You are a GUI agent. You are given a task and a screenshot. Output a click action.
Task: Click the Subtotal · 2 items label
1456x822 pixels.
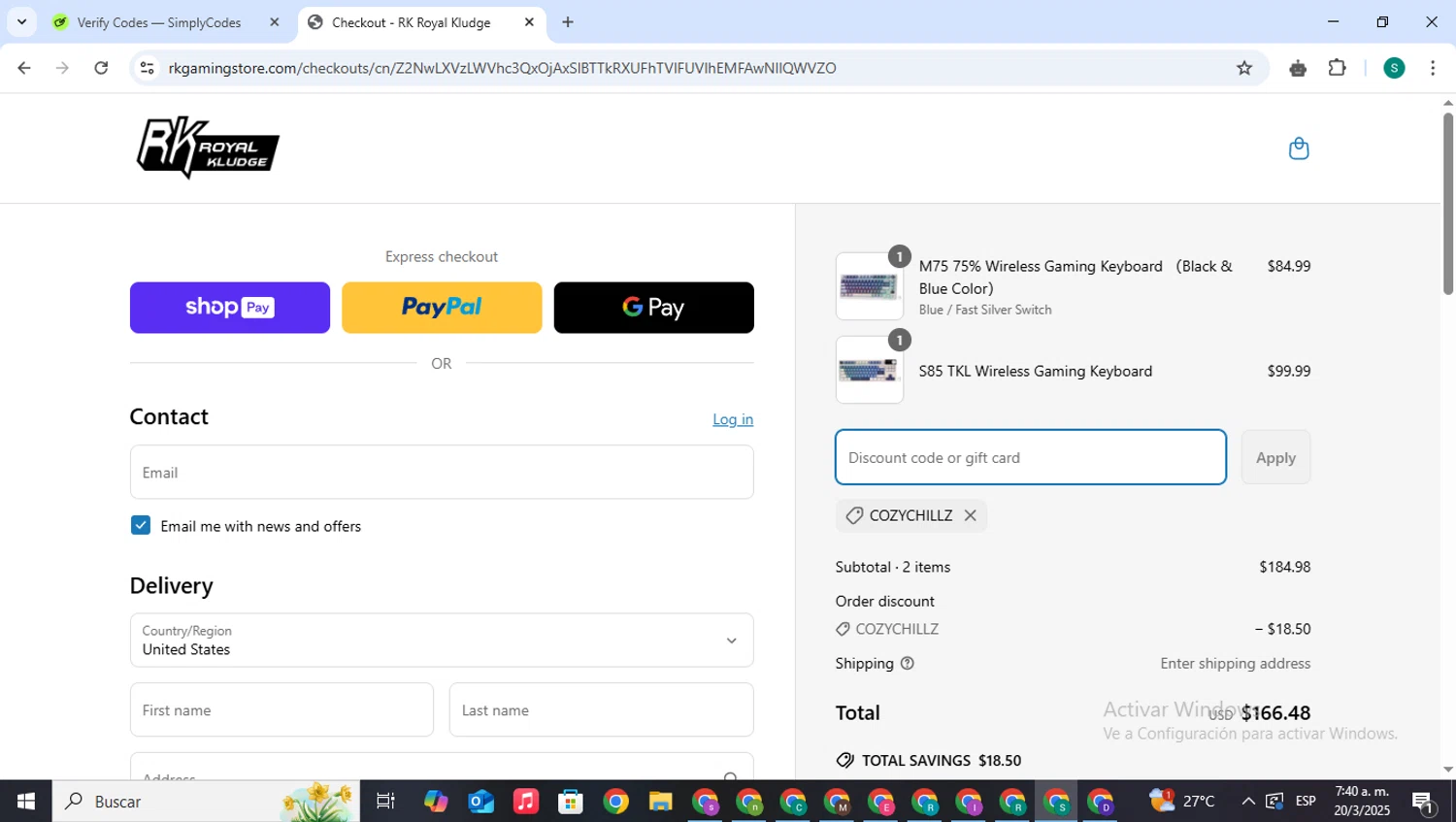coord(893,567)
